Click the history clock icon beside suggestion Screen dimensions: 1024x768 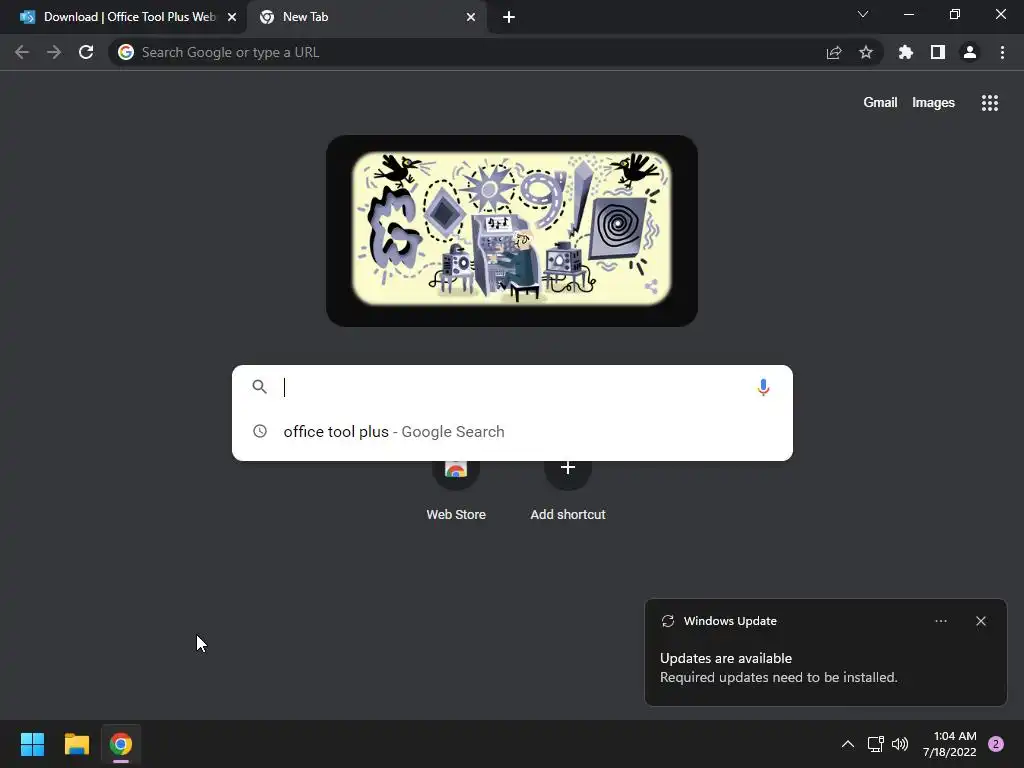pos(260,431)
